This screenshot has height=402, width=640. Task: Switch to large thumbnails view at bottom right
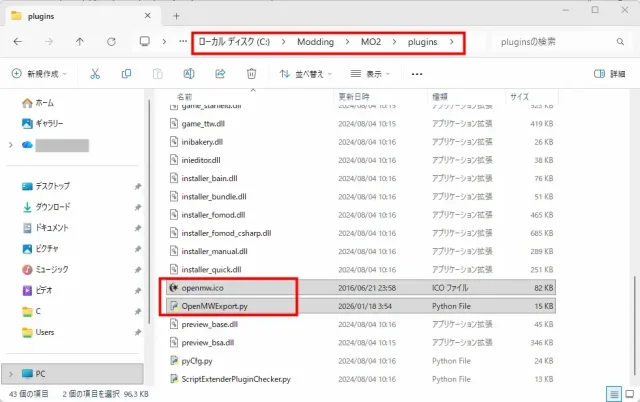pos(630,394)
